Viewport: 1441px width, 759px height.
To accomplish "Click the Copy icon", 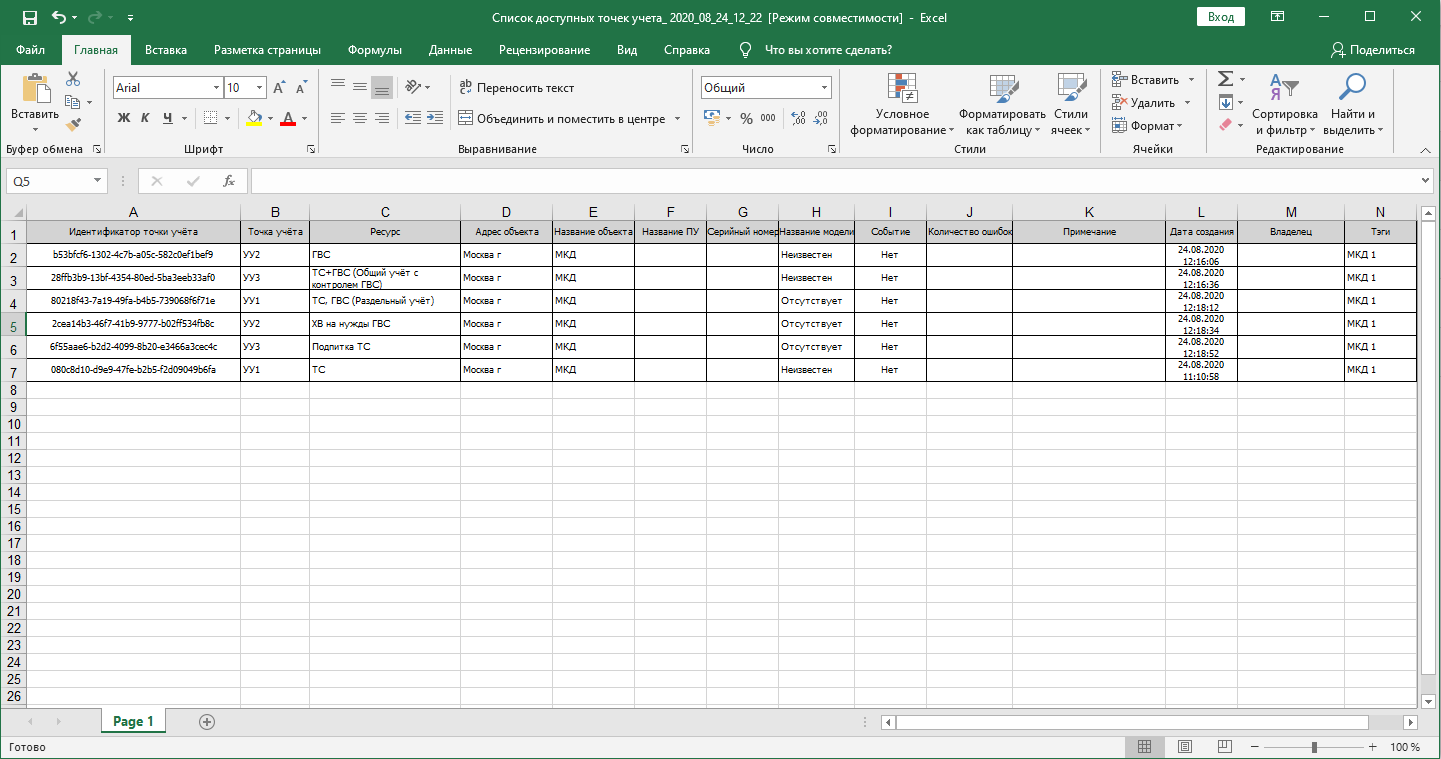I will tap(72, 102).
